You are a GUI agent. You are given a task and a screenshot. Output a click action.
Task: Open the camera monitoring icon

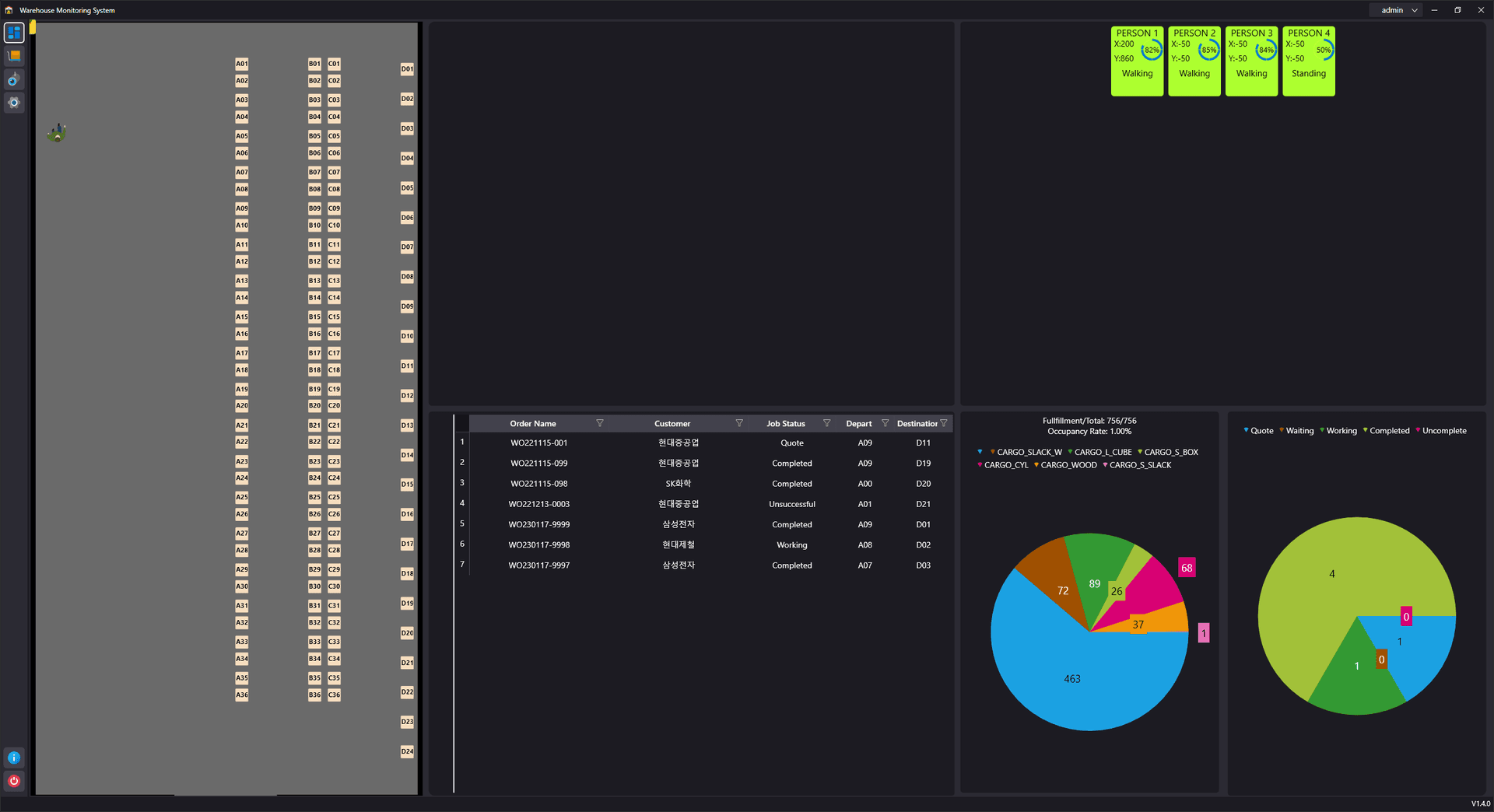click(x=14, y=79)
